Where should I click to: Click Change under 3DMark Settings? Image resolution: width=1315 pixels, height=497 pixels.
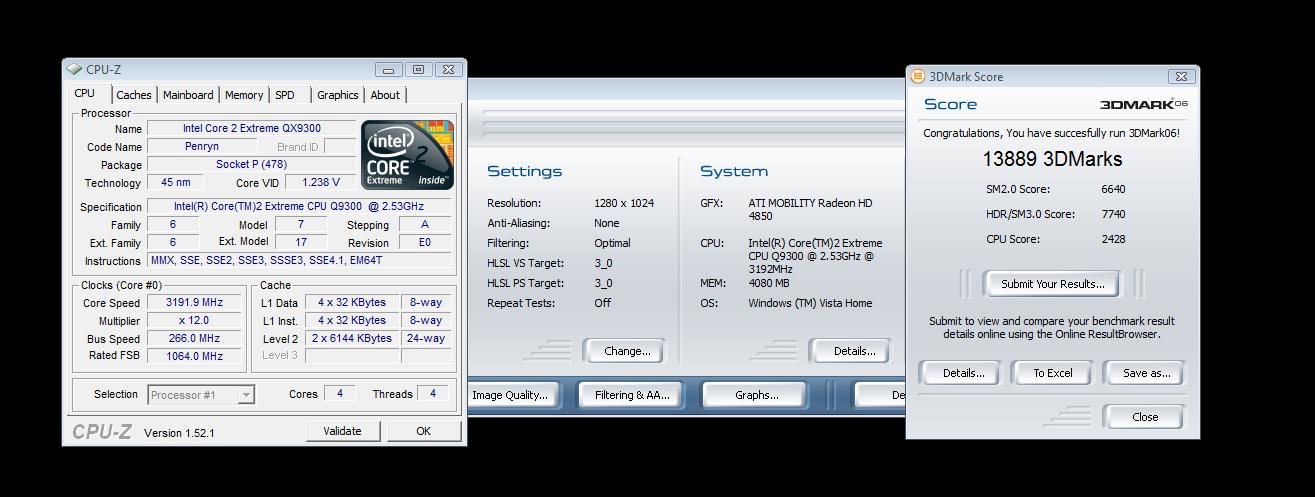click(627, 351)
